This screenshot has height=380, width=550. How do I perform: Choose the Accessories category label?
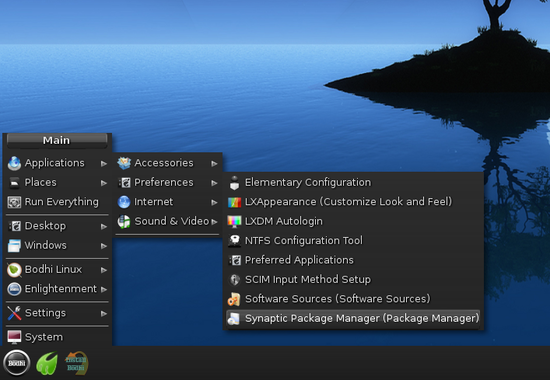(164, 163)
